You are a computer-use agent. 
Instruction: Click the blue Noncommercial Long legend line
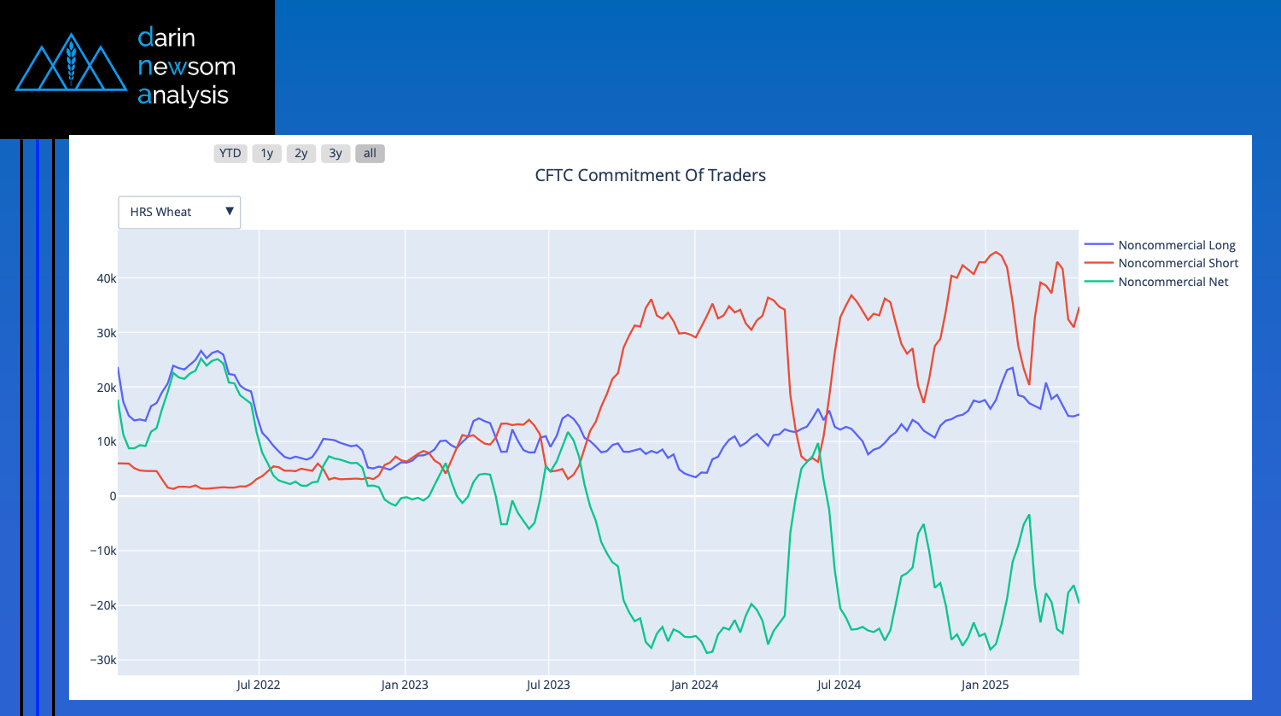1099,245
